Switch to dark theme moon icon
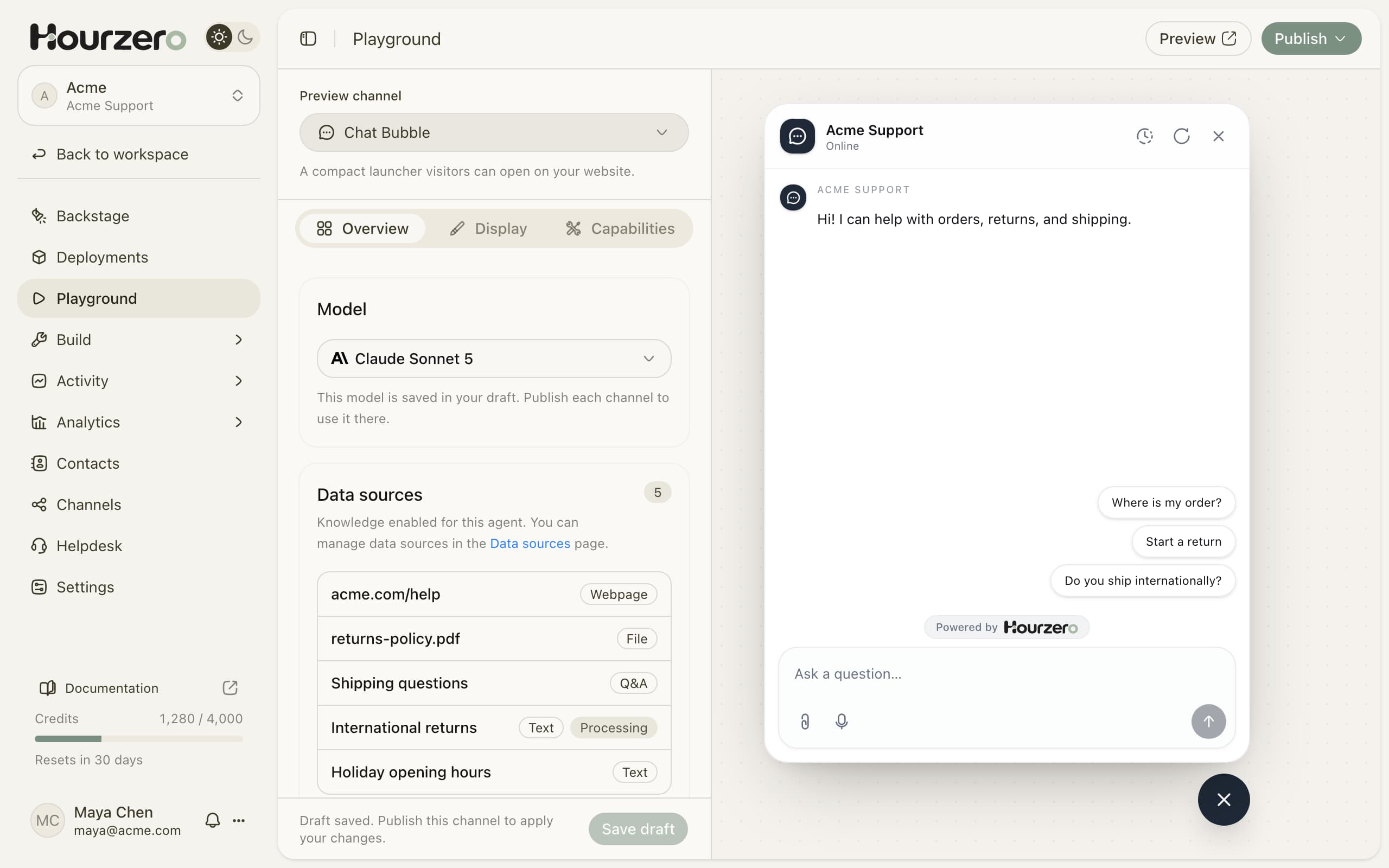 click(246, 37)
